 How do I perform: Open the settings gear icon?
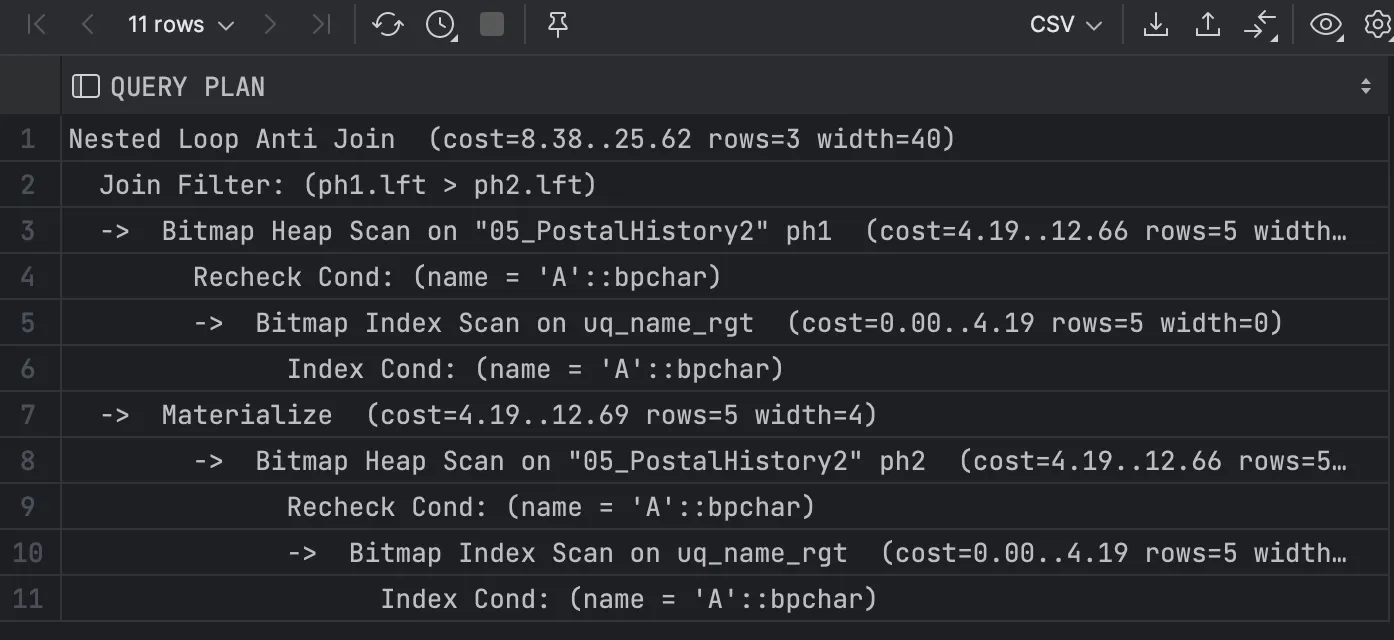pyautogui.click(x=1378, y=25)
